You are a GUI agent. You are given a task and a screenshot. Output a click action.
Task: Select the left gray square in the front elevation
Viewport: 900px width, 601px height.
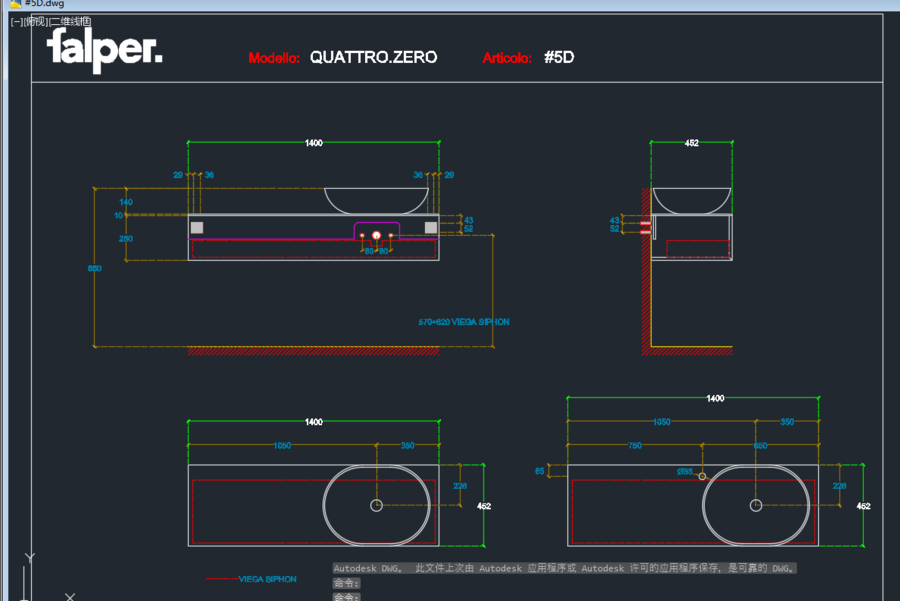(197, 228)
